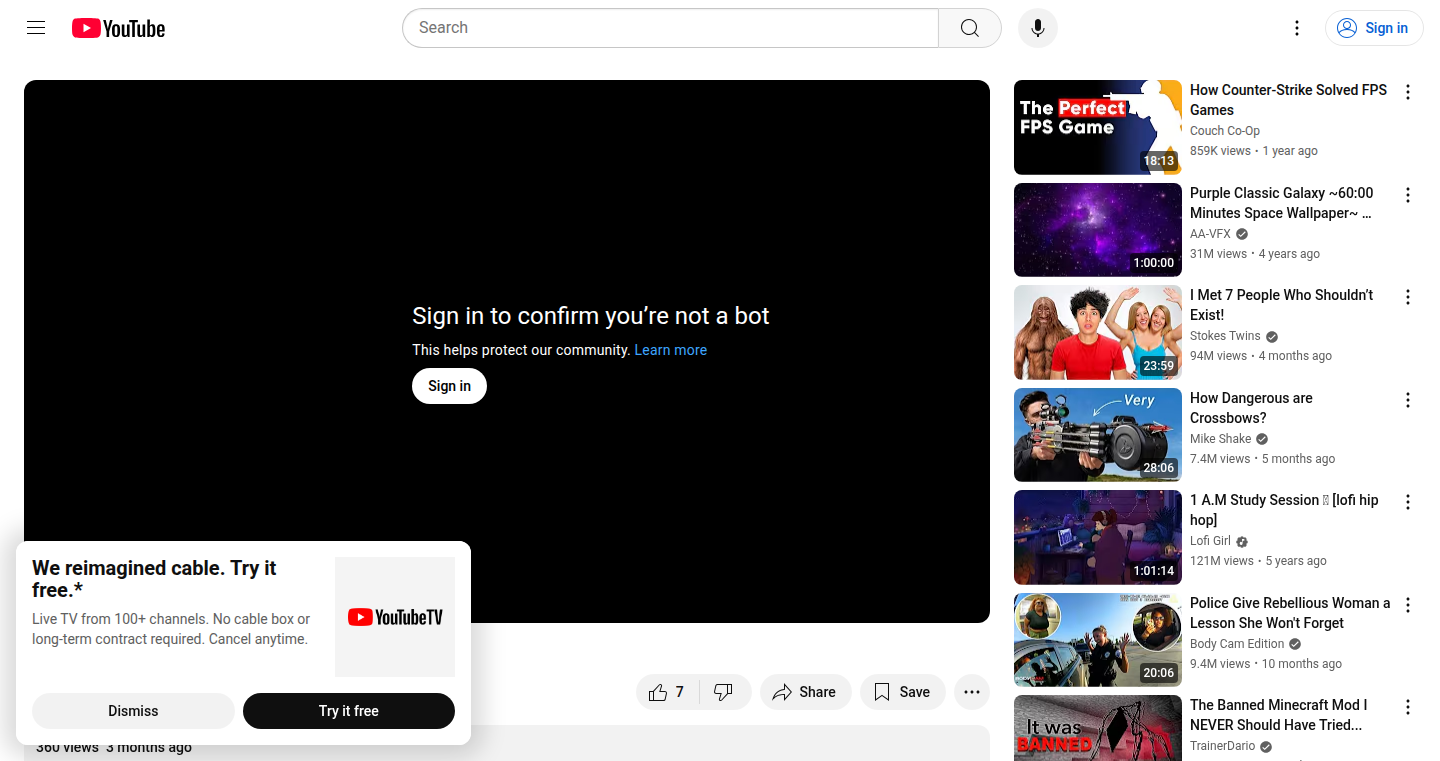Open 'How Dangerous are Crossbows?' title

(x=1251, y=408)
